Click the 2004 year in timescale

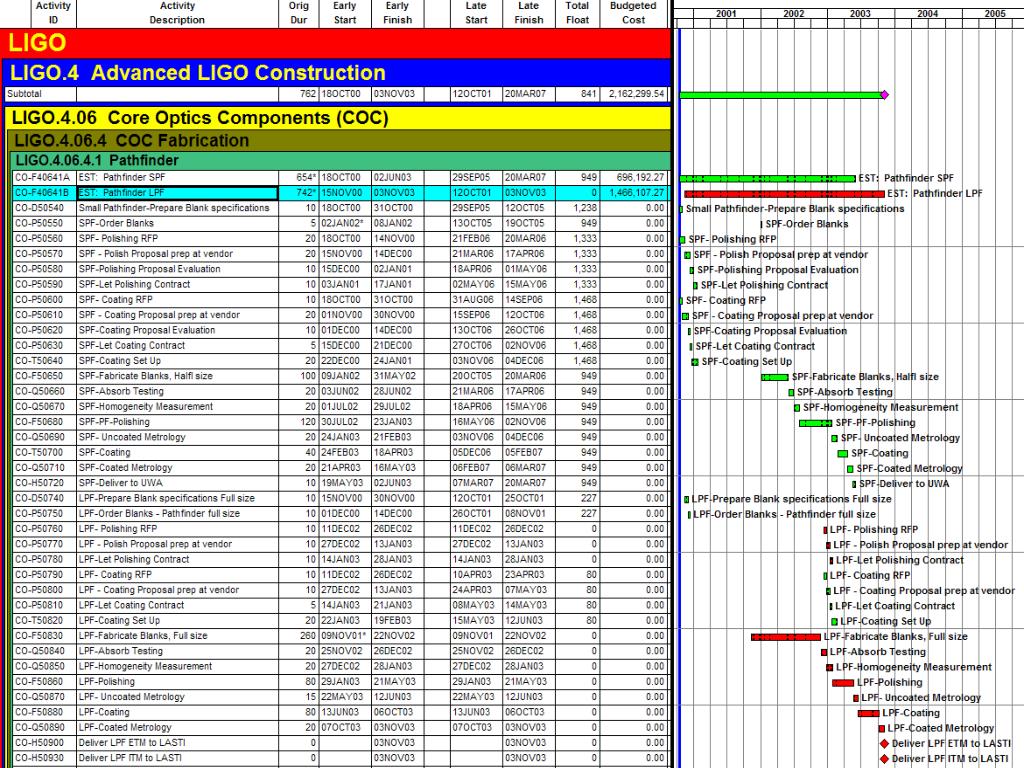pos(927,14)
